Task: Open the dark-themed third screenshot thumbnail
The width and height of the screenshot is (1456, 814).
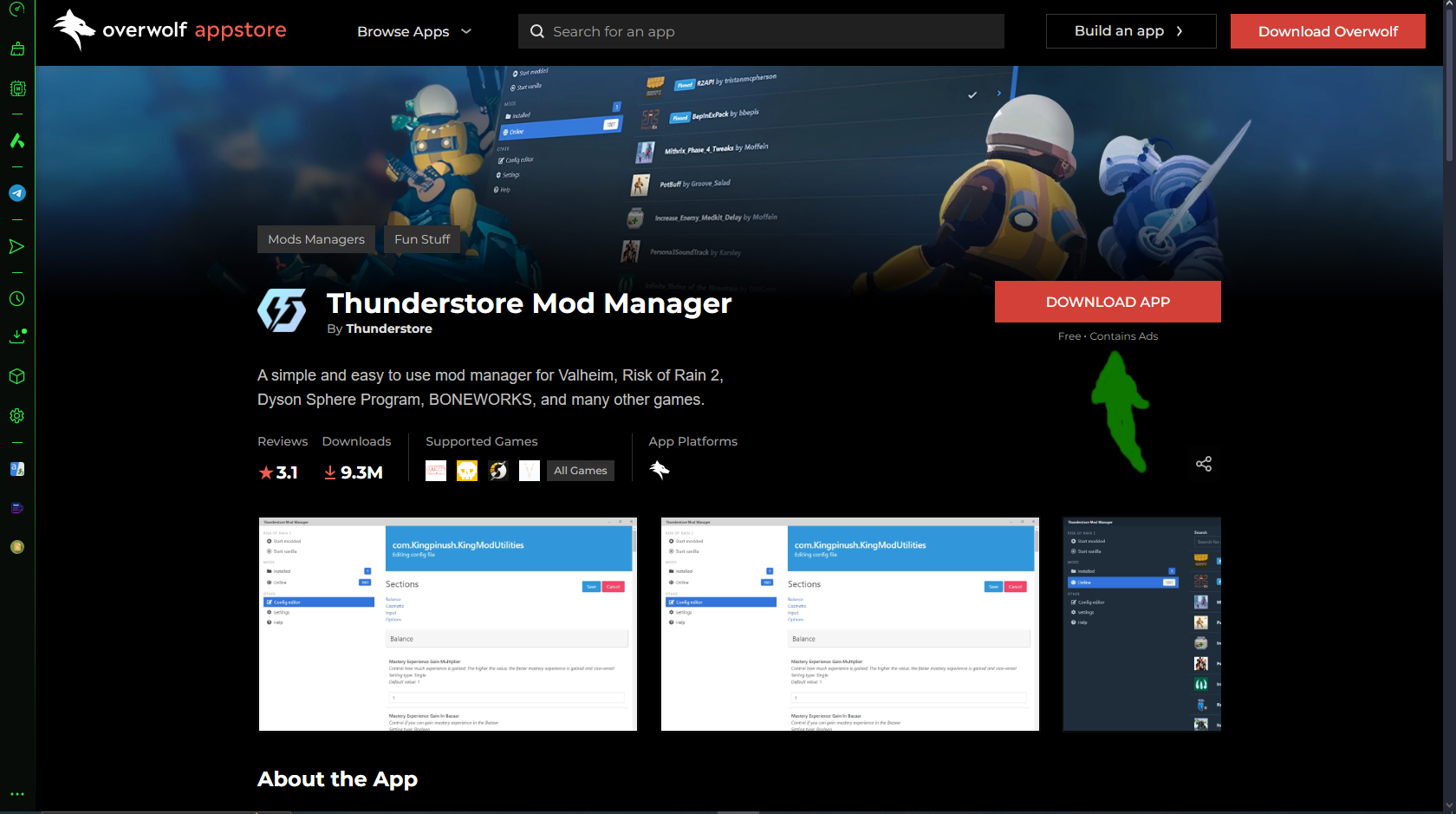Action: 1141,624
